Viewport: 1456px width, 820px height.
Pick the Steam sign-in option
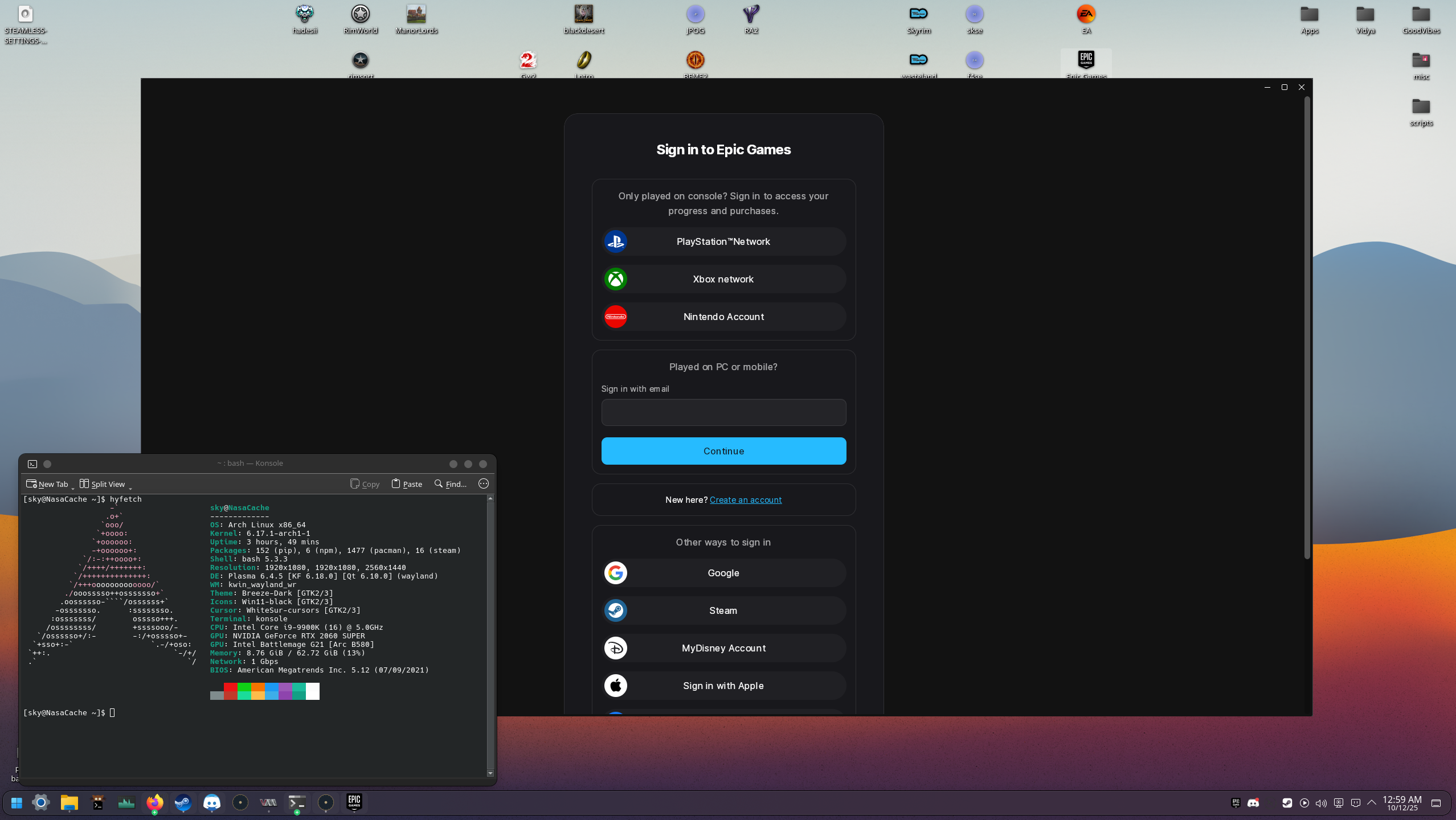pyautogui.click(x=723, y=610)
